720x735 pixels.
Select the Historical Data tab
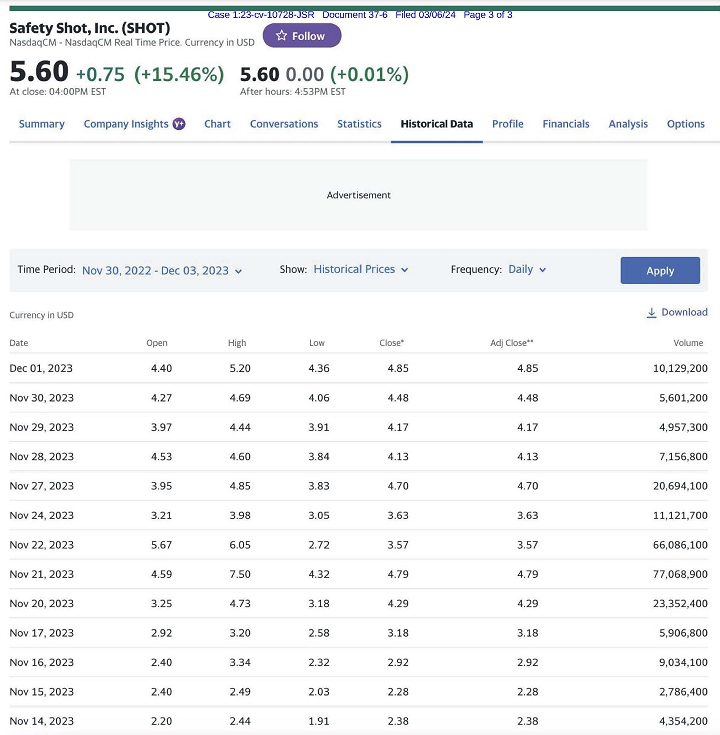436,124
